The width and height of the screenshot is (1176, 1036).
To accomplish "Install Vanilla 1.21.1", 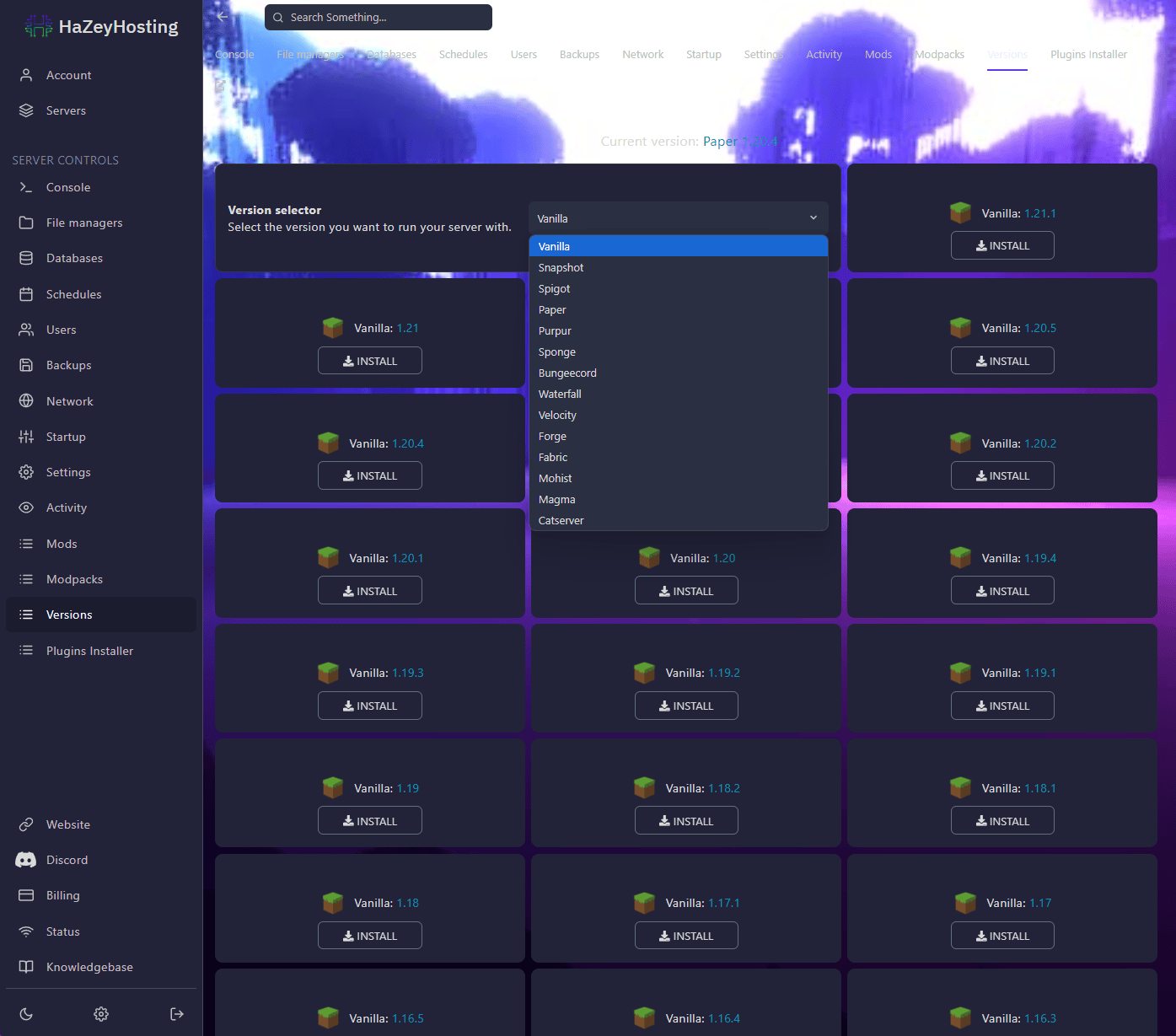I will tap(1002, 245).
